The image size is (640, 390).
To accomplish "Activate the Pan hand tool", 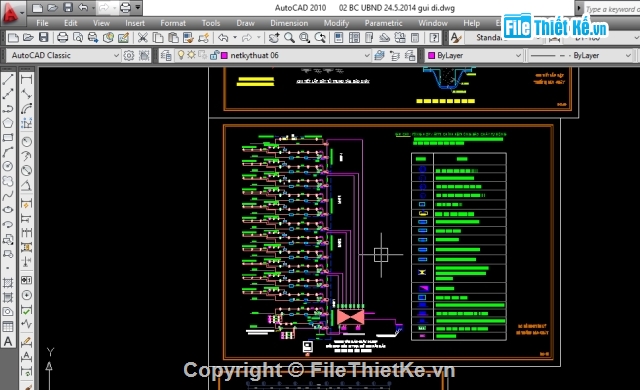I will [274, 38].
